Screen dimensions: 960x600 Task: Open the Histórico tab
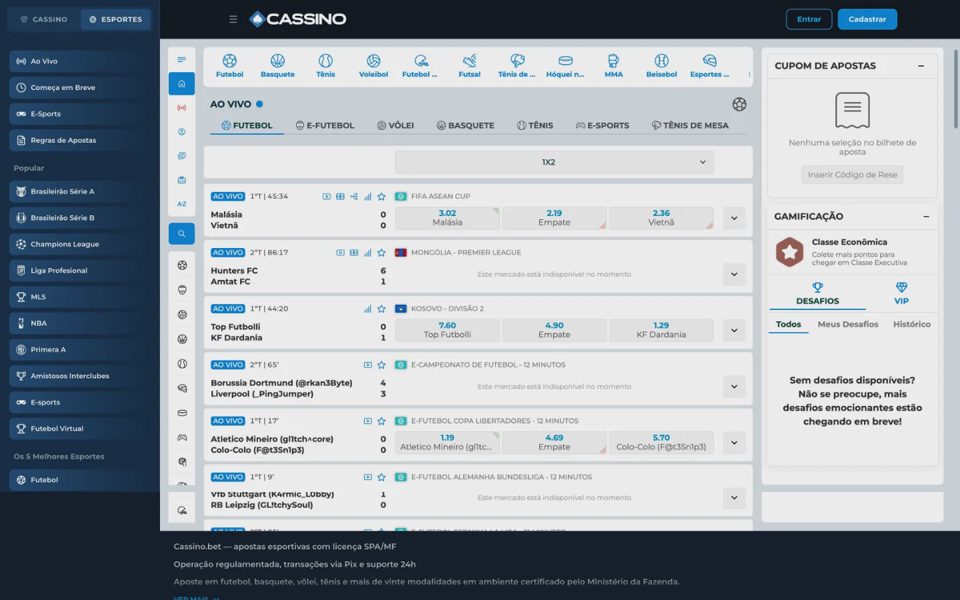[912, 324]
